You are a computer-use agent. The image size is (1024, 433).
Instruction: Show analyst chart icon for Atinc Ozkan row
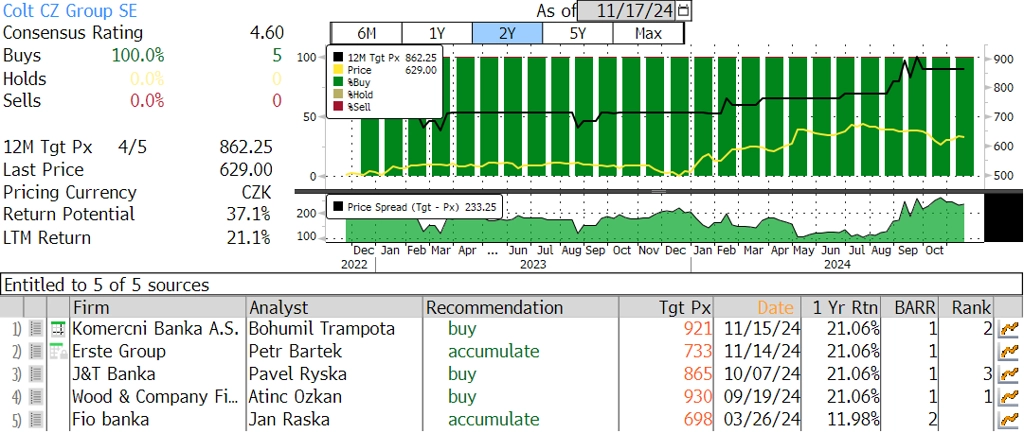(1009, 396)
